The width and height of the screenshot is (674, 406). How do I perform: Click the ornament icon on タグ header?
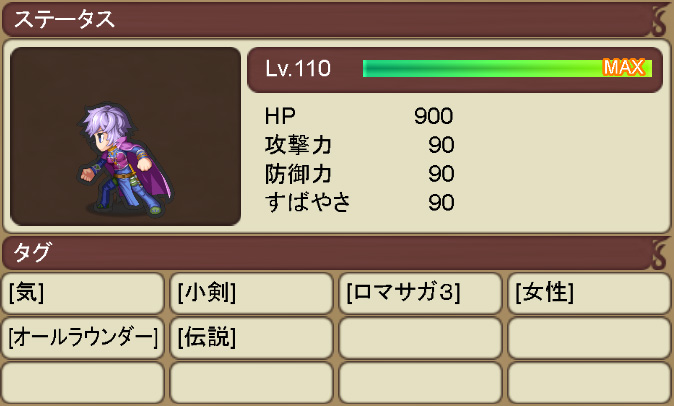(x=660, y=253)
